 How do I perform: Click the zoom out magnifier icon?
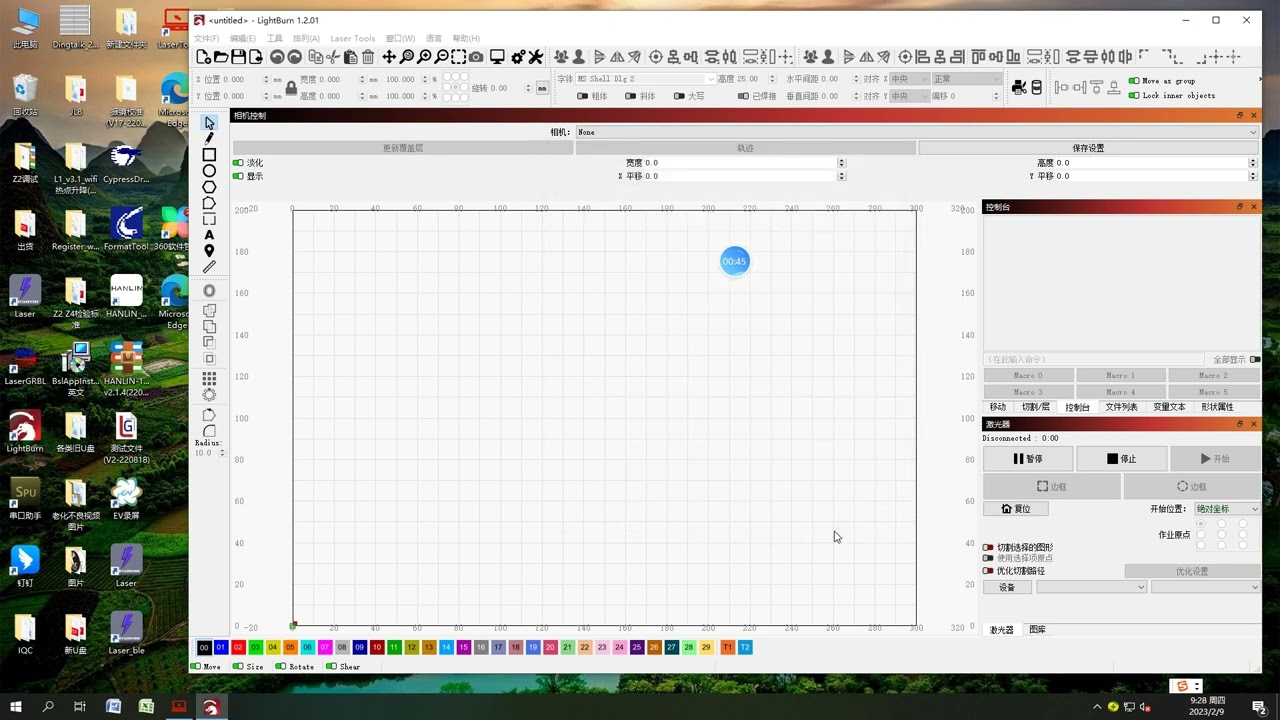click(x=442, y=57)
